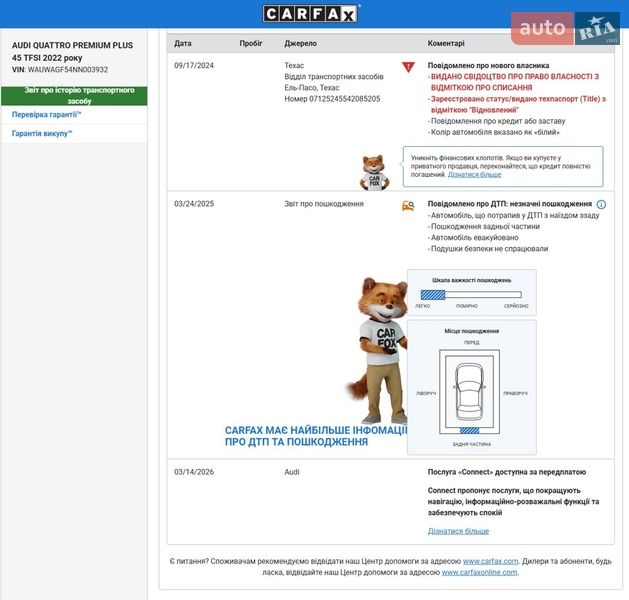Click the VIN WAUWAGF54NN003932
This screenshot has width=629, height=600.
67,69
